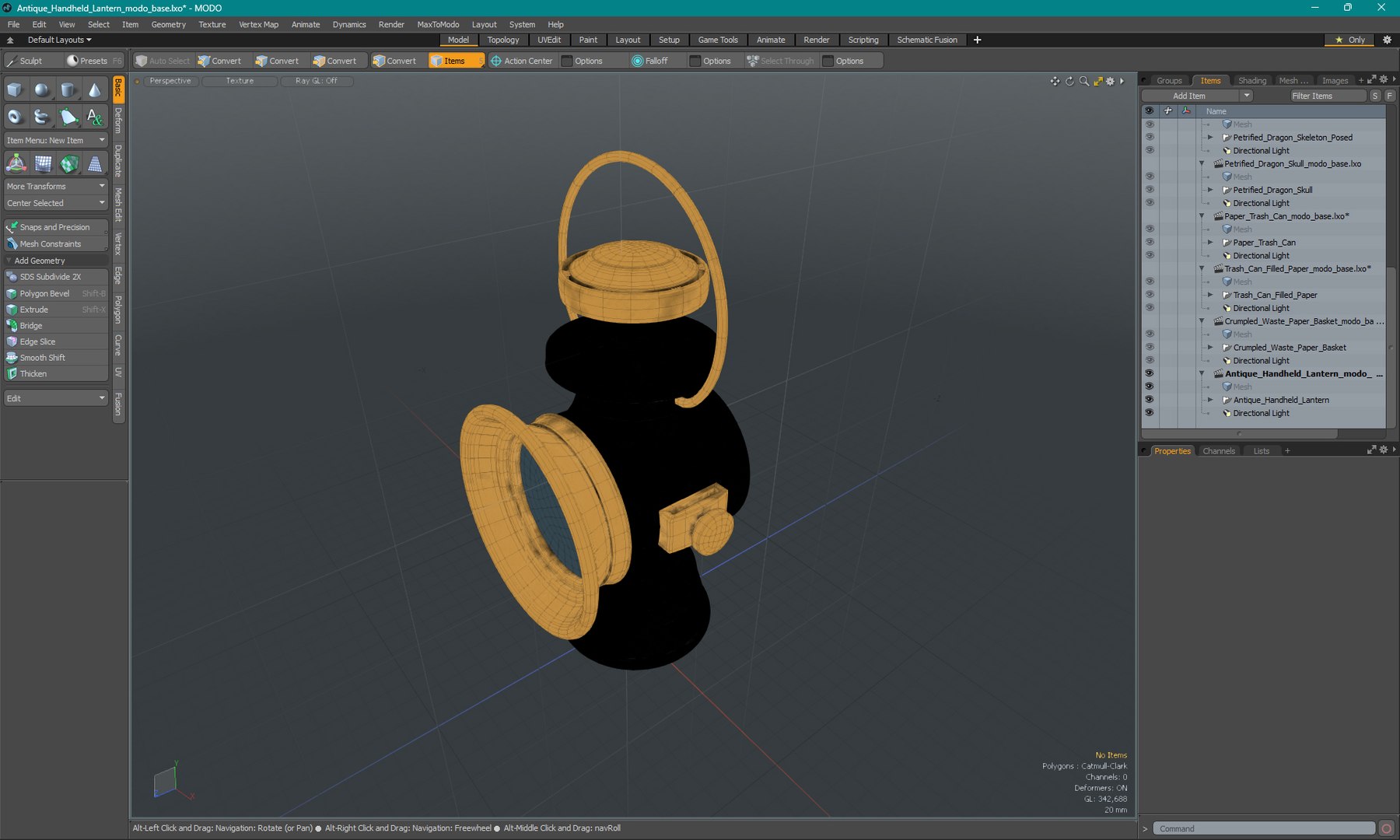Image resolution: width=1400 pixels, height=840 pixels.
Task: Toggle visibility of Petrified_Dragon_Skull item
Action: click(x=1149, y=190)
